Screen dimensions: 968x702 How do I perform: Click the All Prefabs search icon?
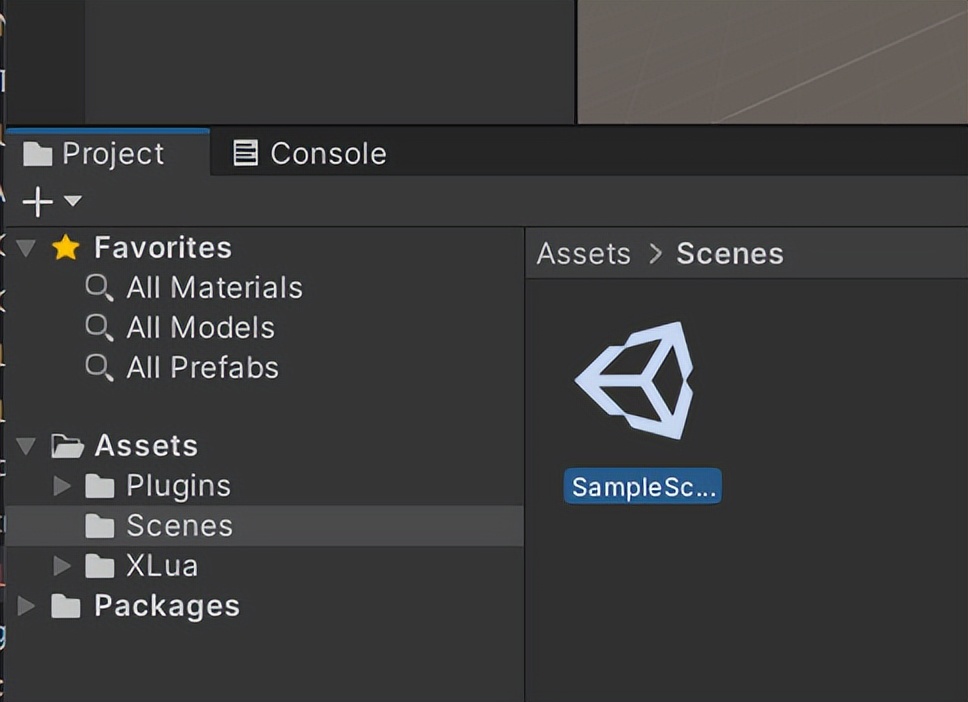pyautogui.click(x=99, y=368)
